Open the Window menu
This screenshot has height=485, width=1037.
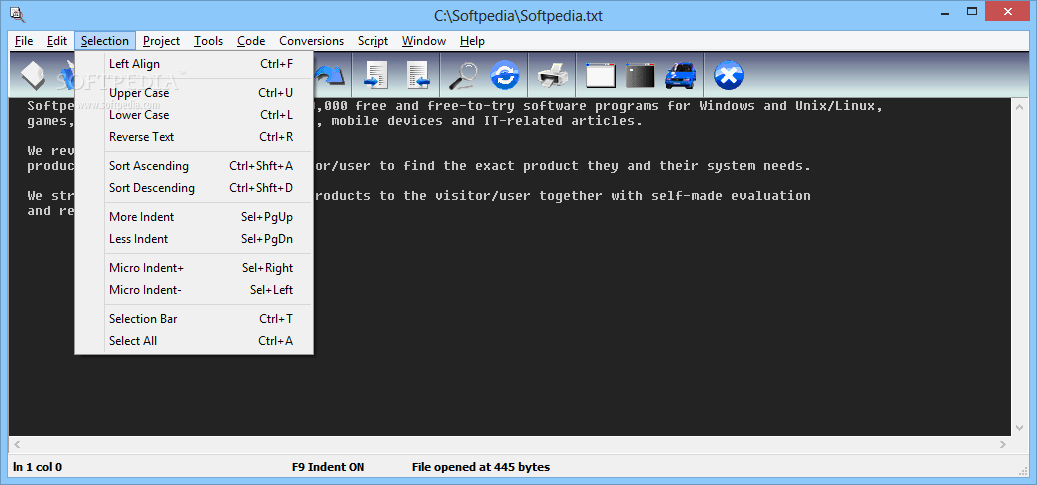(x=424, y=41)
